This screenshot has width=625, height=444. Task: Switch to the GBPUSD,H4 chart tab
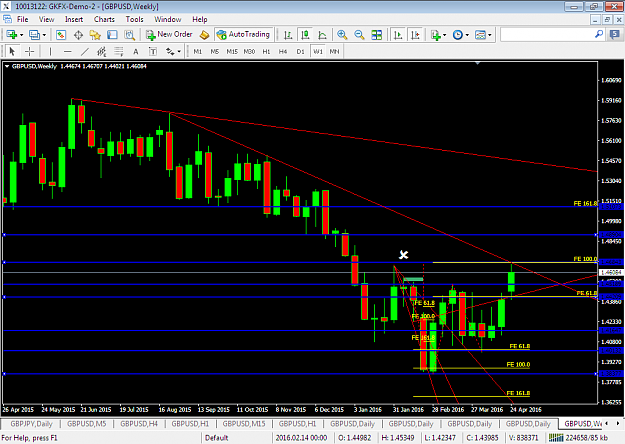pyautogui.click(x=139, y=424)
